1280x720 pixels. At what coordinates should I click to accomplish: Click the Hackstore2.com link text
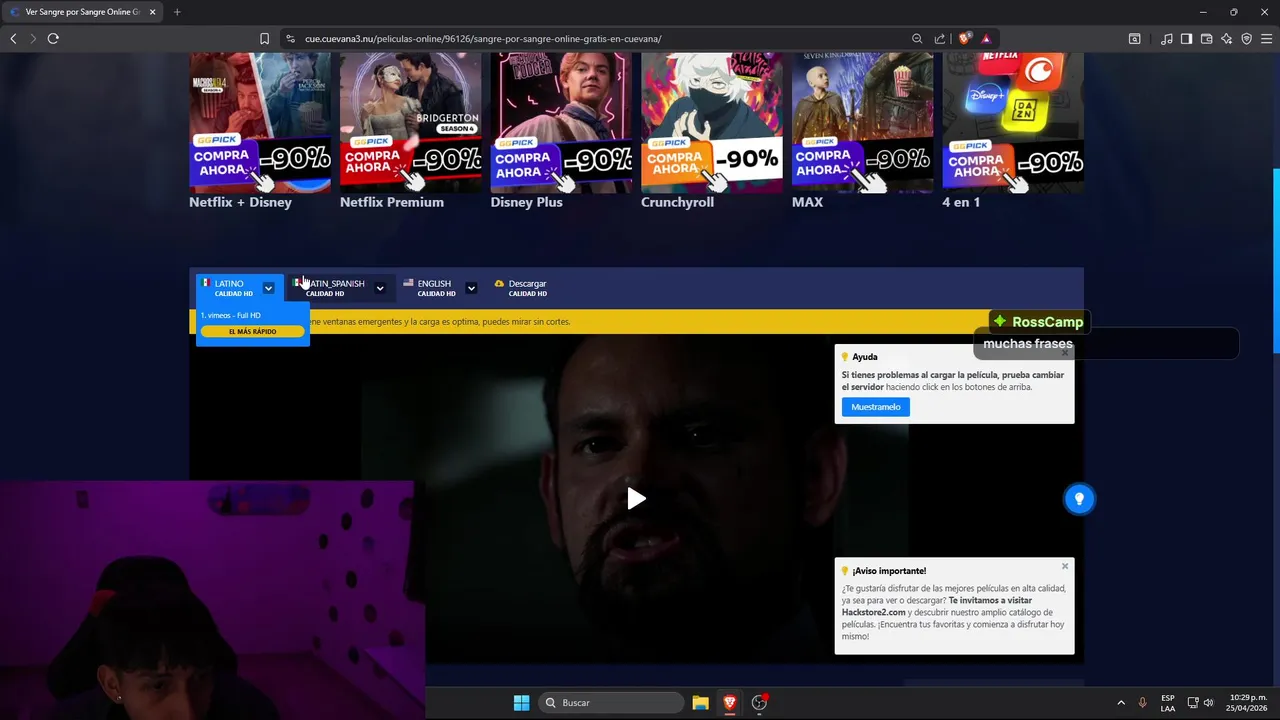coord(874,612)
